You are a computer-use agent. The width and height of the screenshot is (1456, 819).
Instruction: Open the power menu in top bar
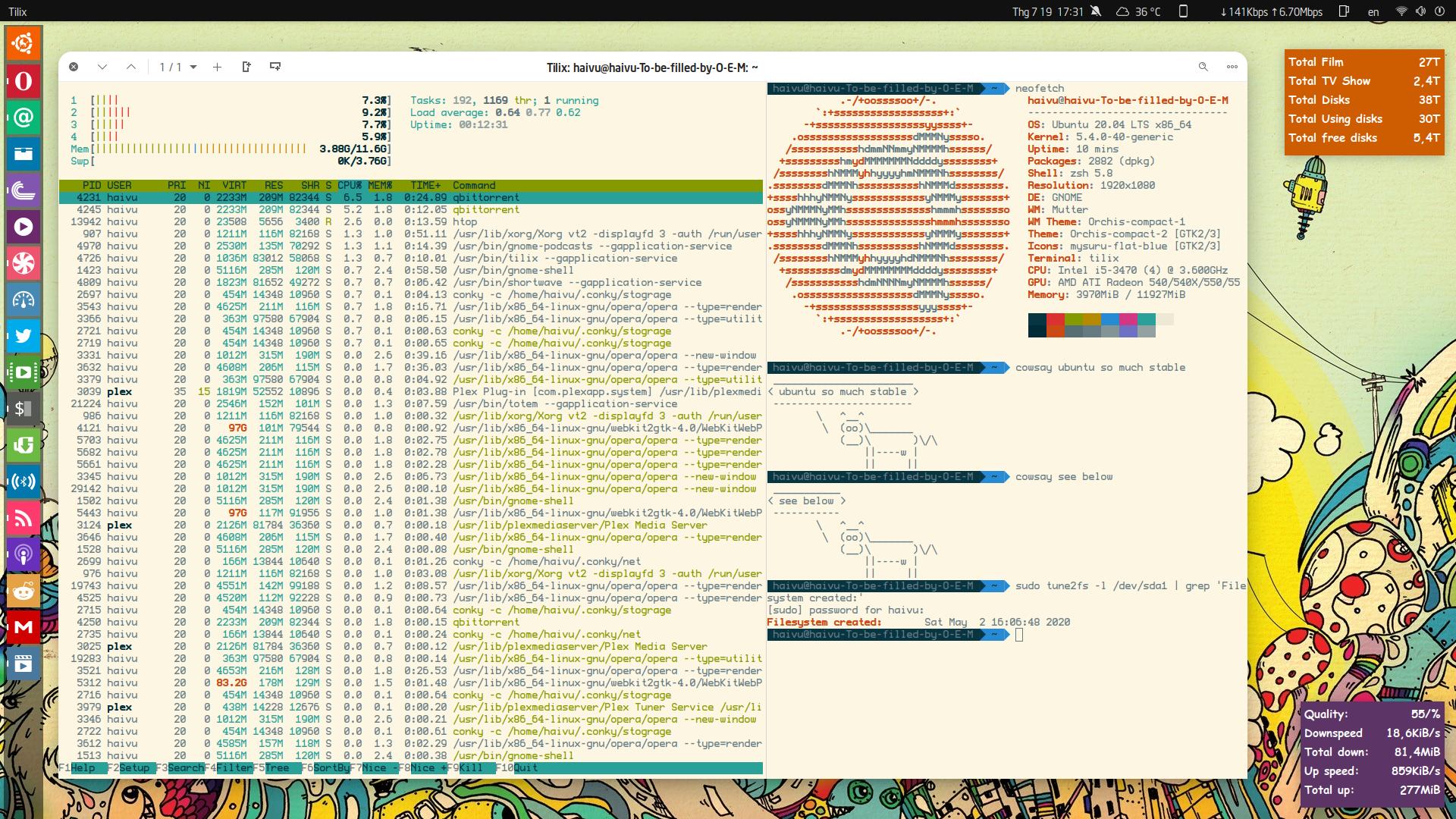[x=1439, y=11]
